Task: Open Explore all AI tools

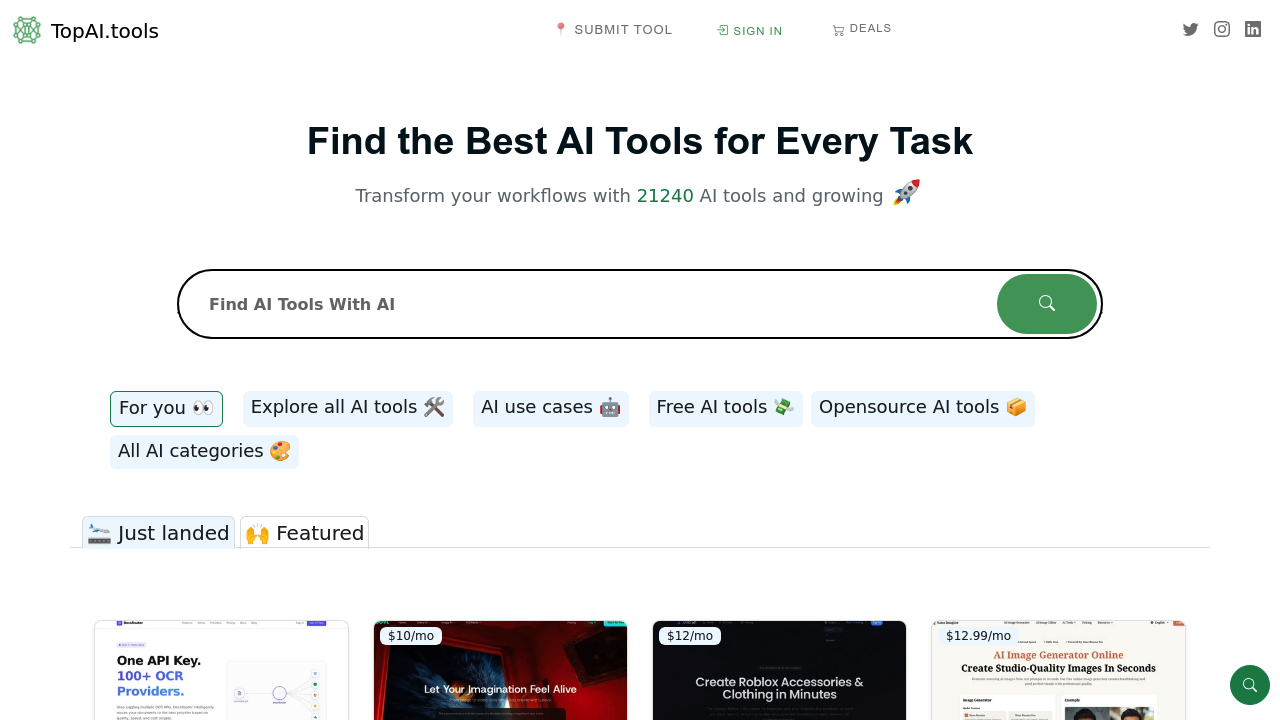Action: 347,407
